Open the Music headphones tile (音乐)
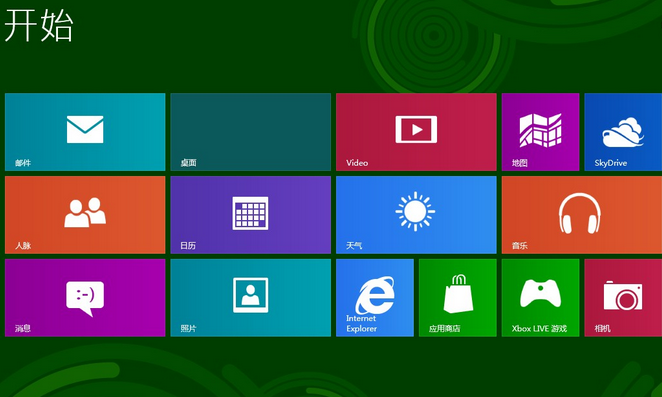The height and width of the screenshot is (397, 662). (581, 215)
